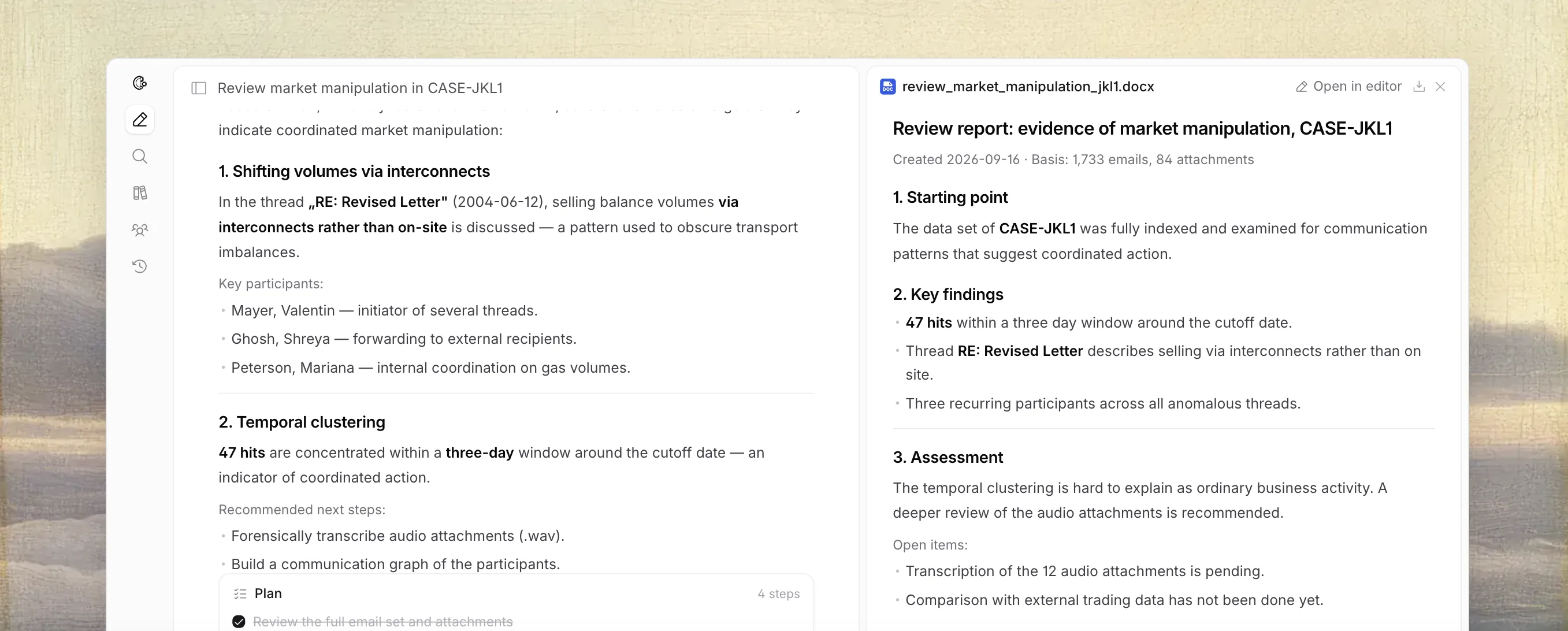This screenshot has height=631, width=1568.
Task: Click the pencil icon beside Open in editor
Action: tap(1302, 87)
